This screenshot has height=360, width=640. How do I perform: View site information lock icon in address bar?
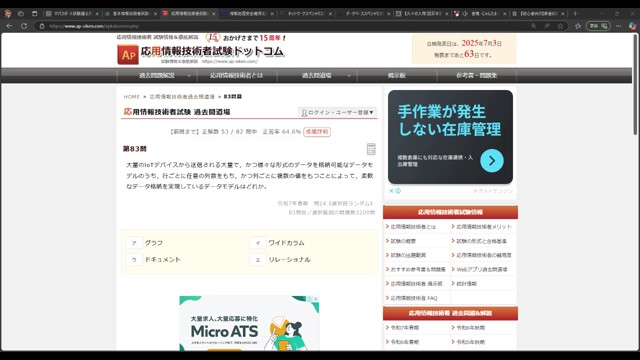[42, 26]
